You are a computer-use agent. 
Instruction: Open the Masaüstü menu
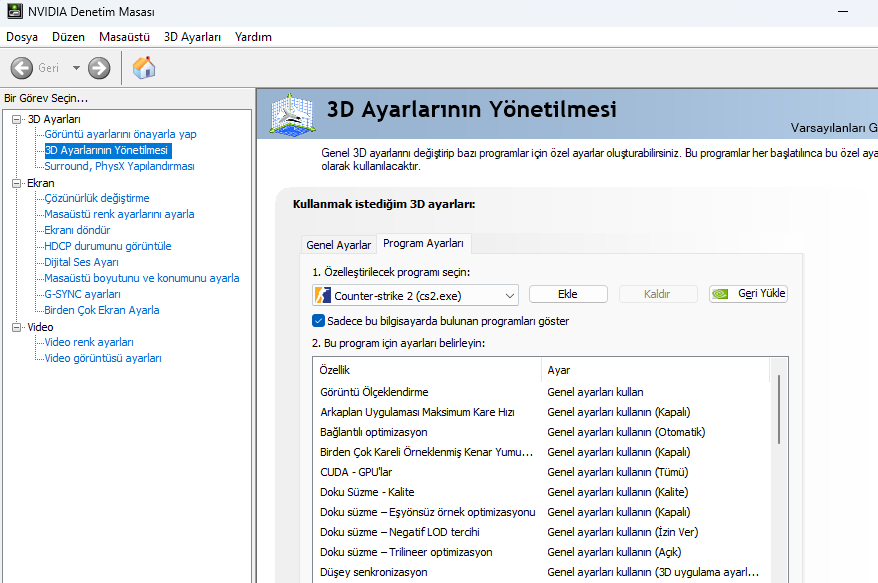click(x=124, y=37)
